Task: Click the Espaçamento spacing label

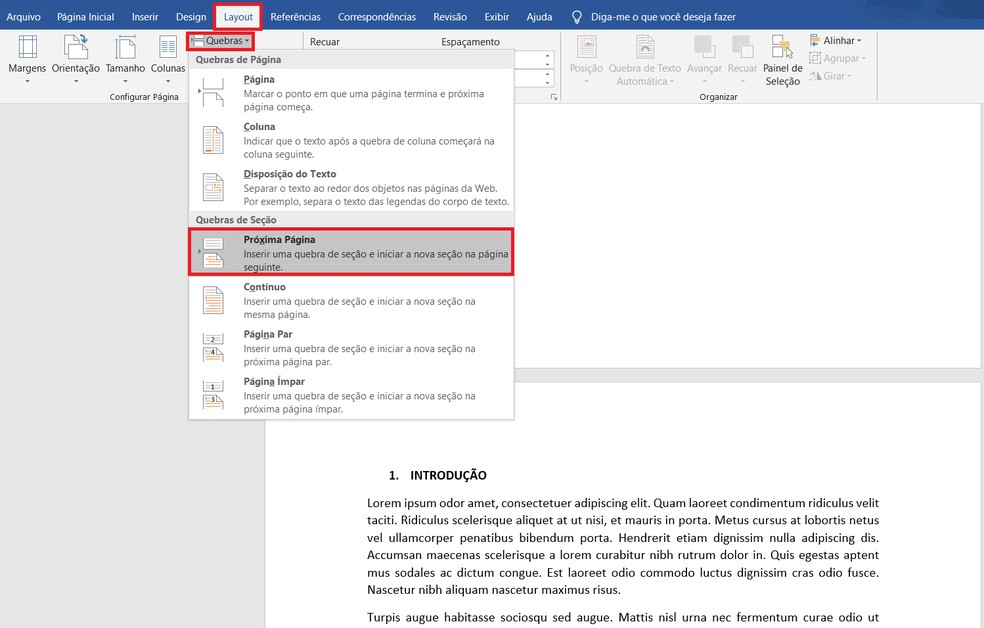Action: (x=470, y=42)
